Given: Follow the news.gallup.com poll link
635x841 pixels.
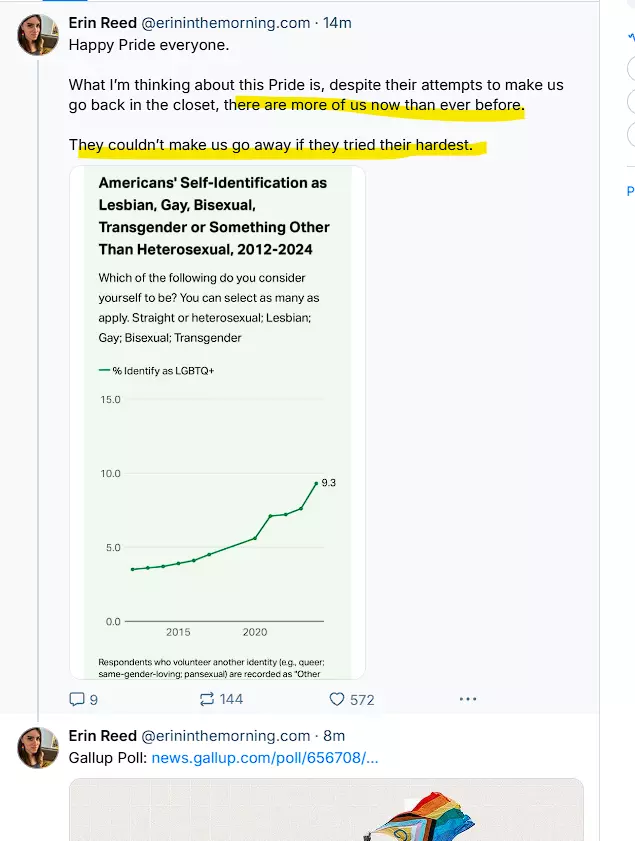Looking at the screenshot, I should click(265, 758).
